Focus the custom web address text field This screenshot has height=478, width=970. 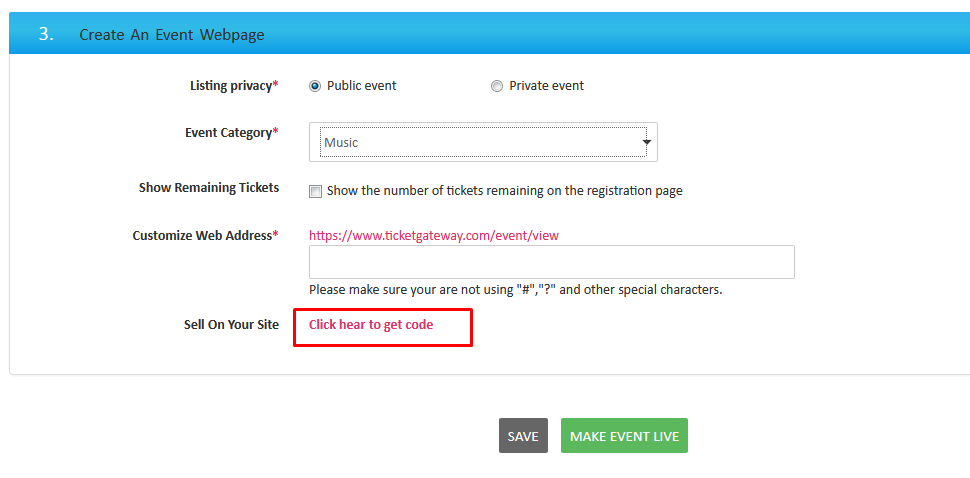pyautogui.click(x=551, y=262)
